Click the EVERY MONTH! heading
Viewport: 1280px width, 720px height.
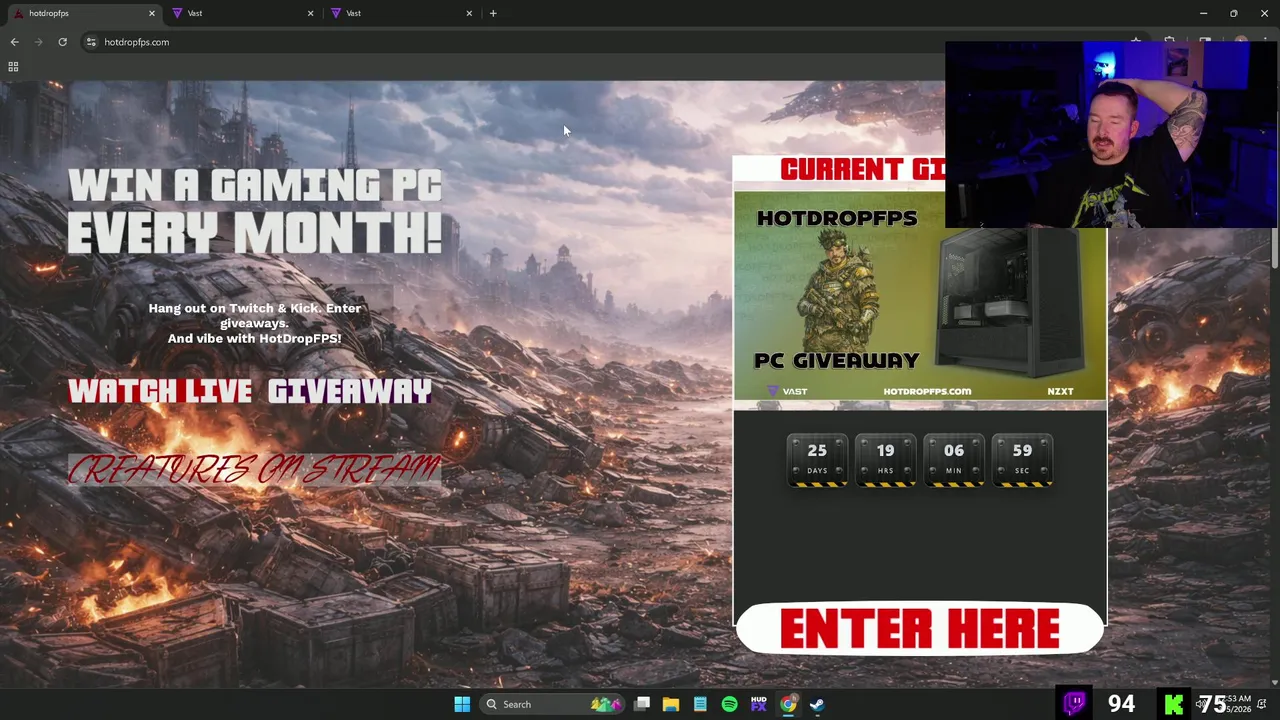pos(255,232)
